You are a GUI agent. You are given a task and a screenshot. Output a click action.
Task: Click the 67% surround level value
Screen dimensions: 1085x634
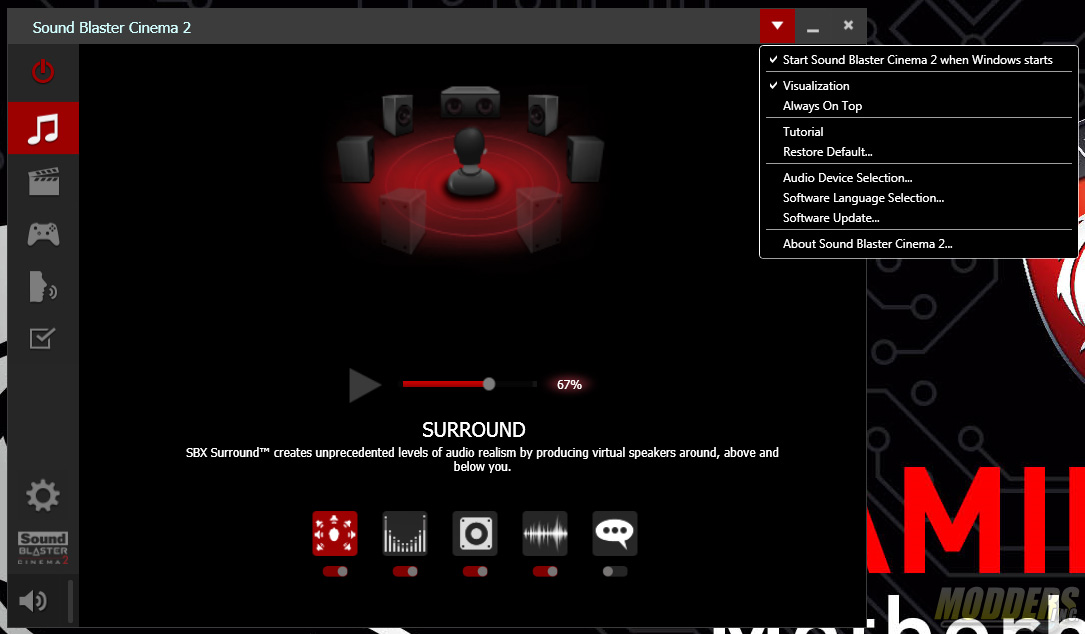[x=569, y=385]
